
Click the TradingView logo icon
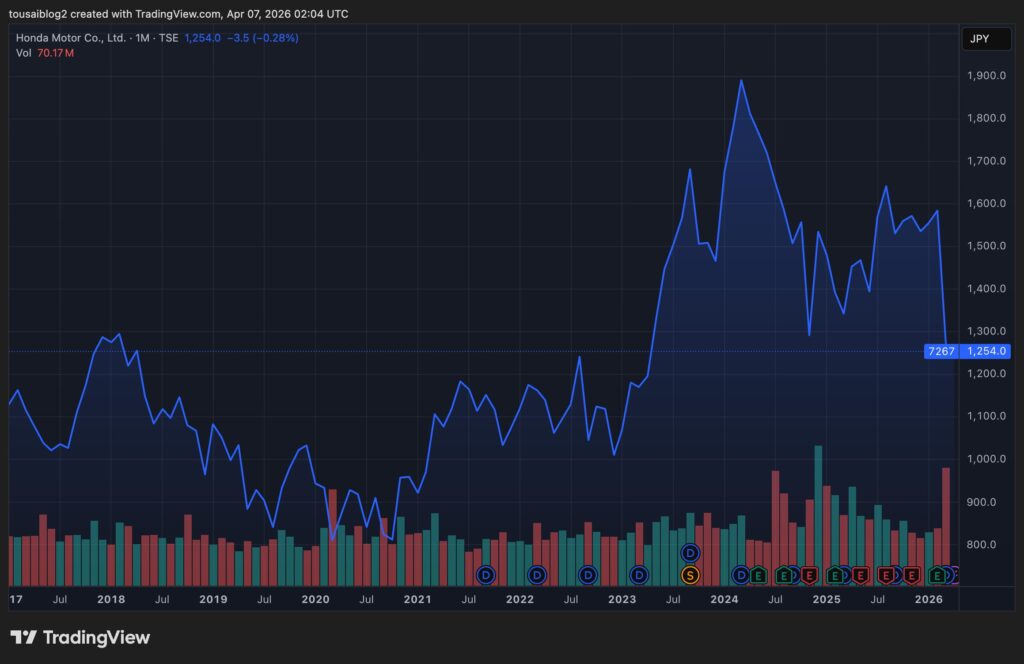24,637
